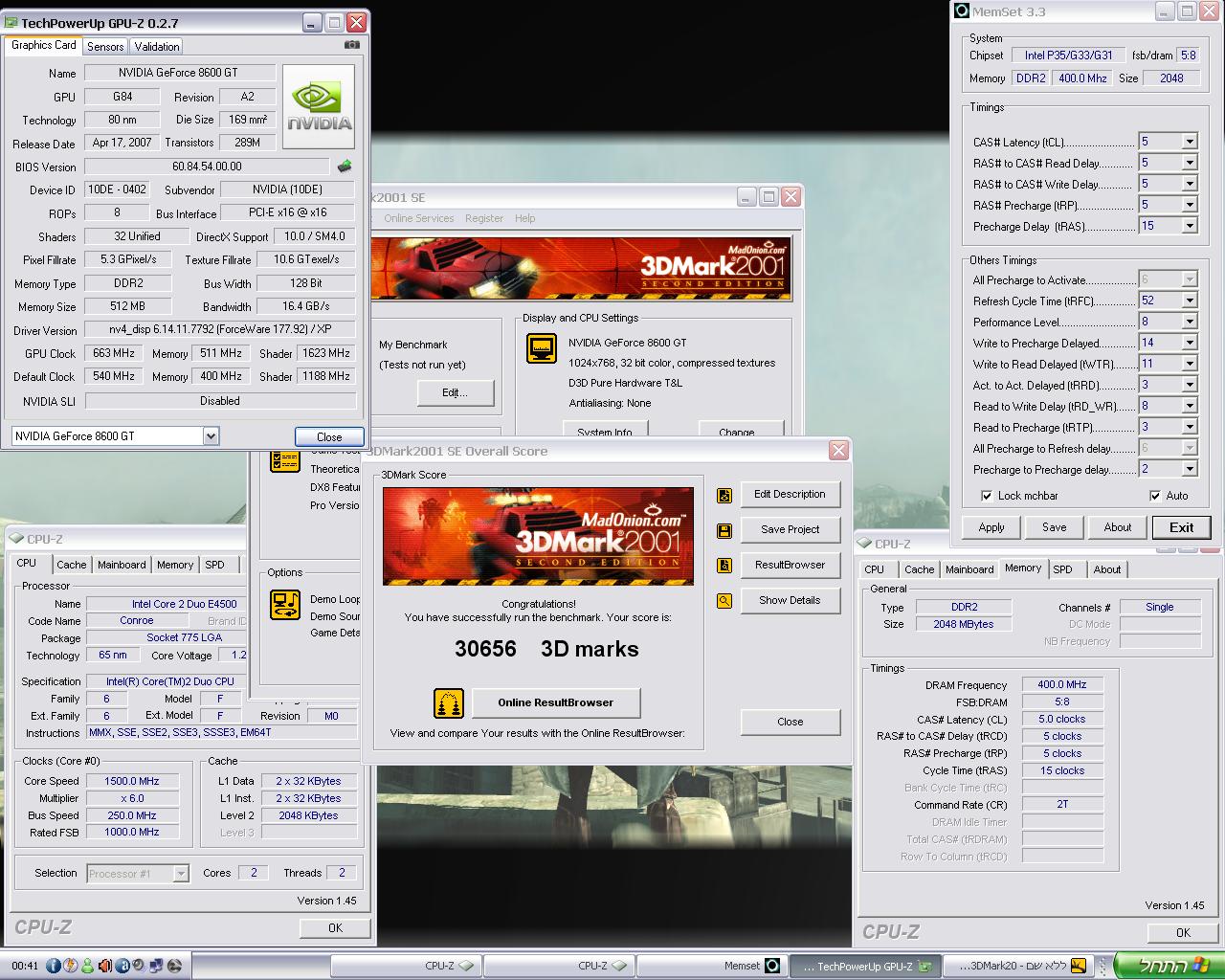Open the Precharge to Precharge delay dropdown
Viewport: 1225px width, 980px height.
click(1190, 469)
